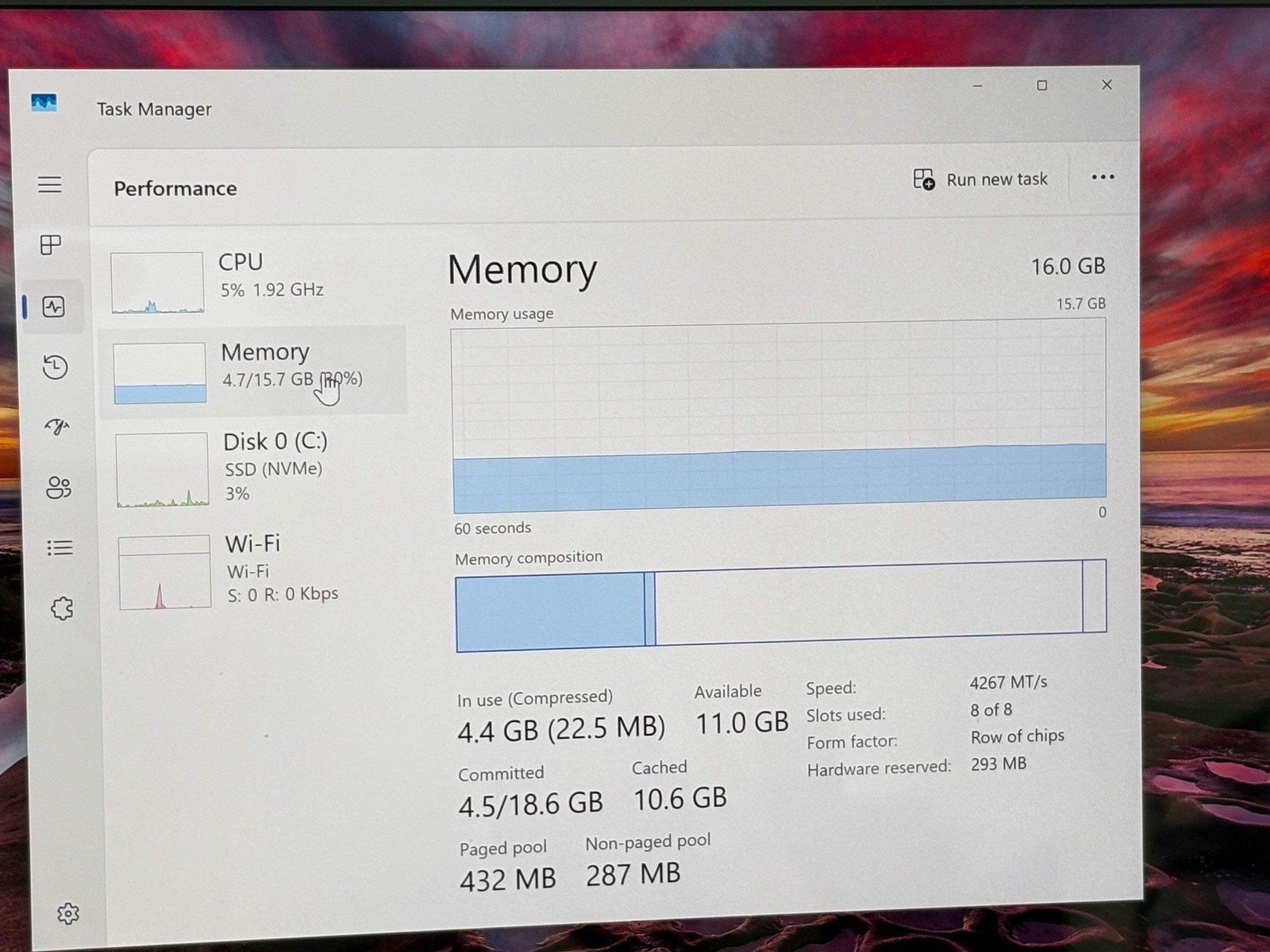Click the CPU mini graph thumbnail

click(157, 282)
